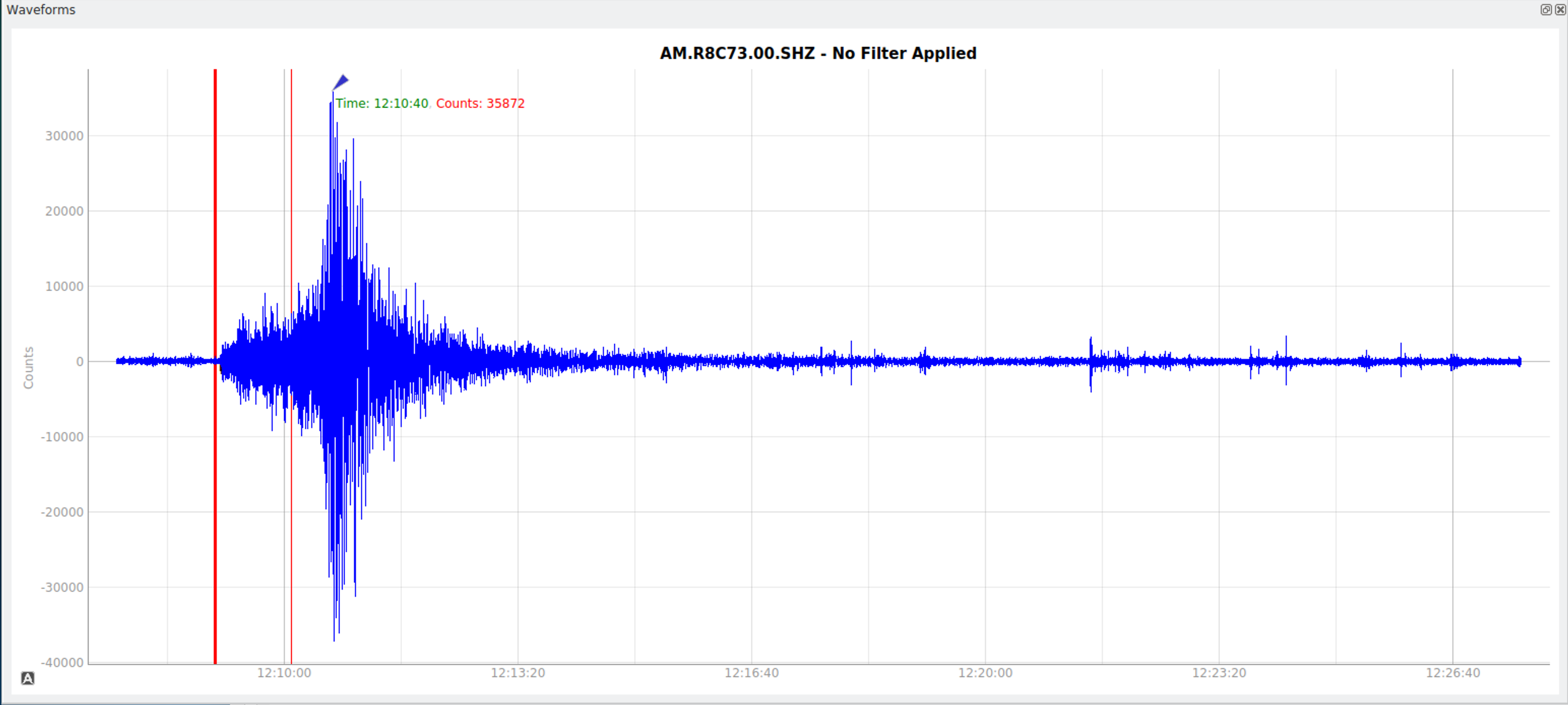Click the 12:20:00 time axis tick label
This screenshot has height=705, width=1568.
(x=985, y=673)
